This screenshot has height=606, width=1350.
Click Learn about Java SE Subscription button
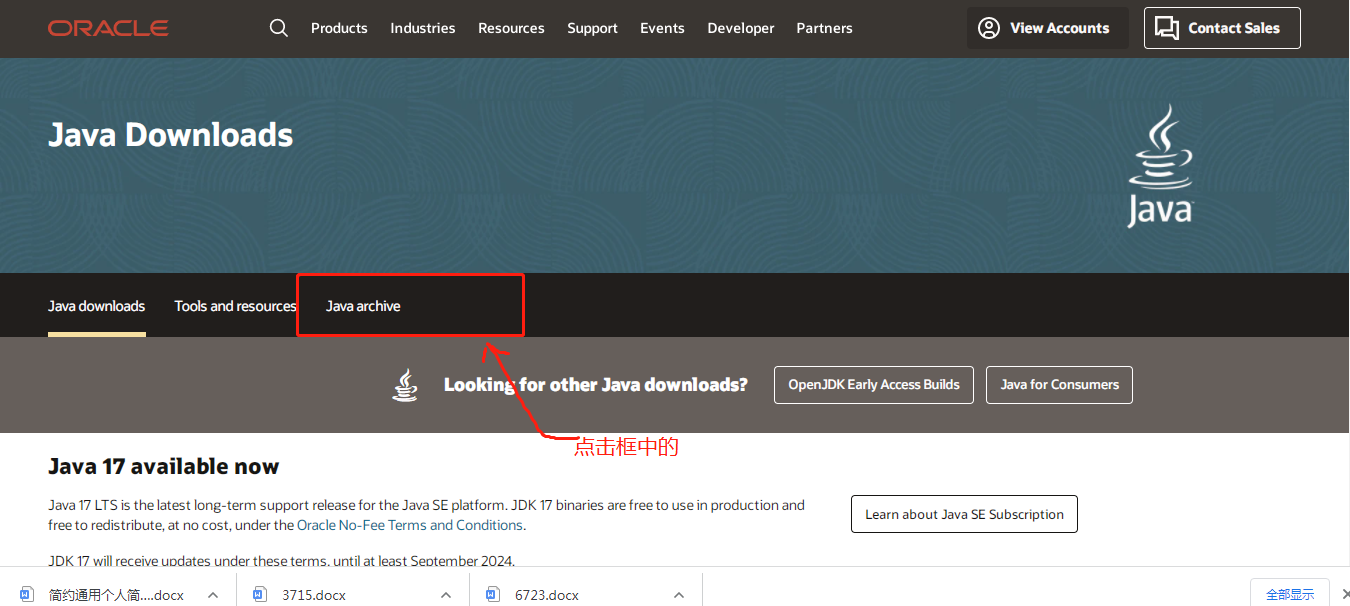click(x=964, y=514)
